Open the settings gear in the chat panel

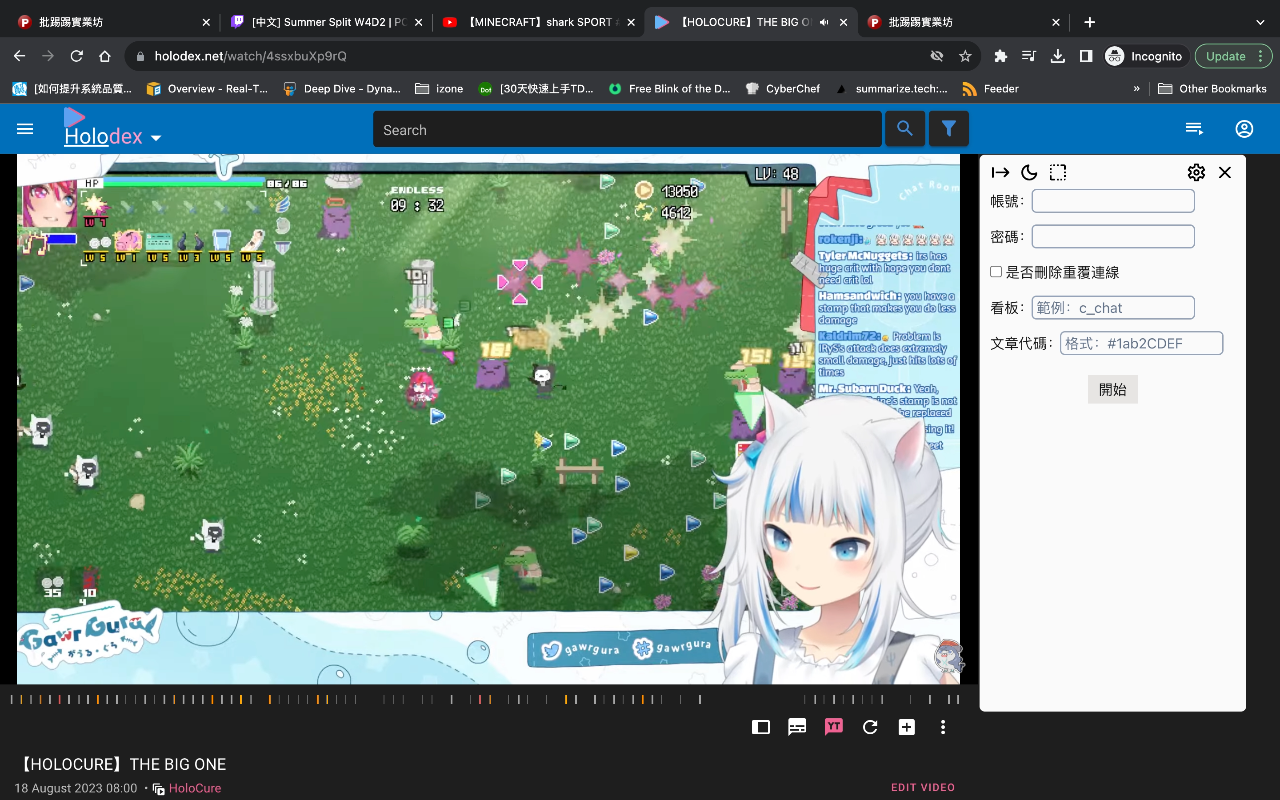click(1196, 172)
